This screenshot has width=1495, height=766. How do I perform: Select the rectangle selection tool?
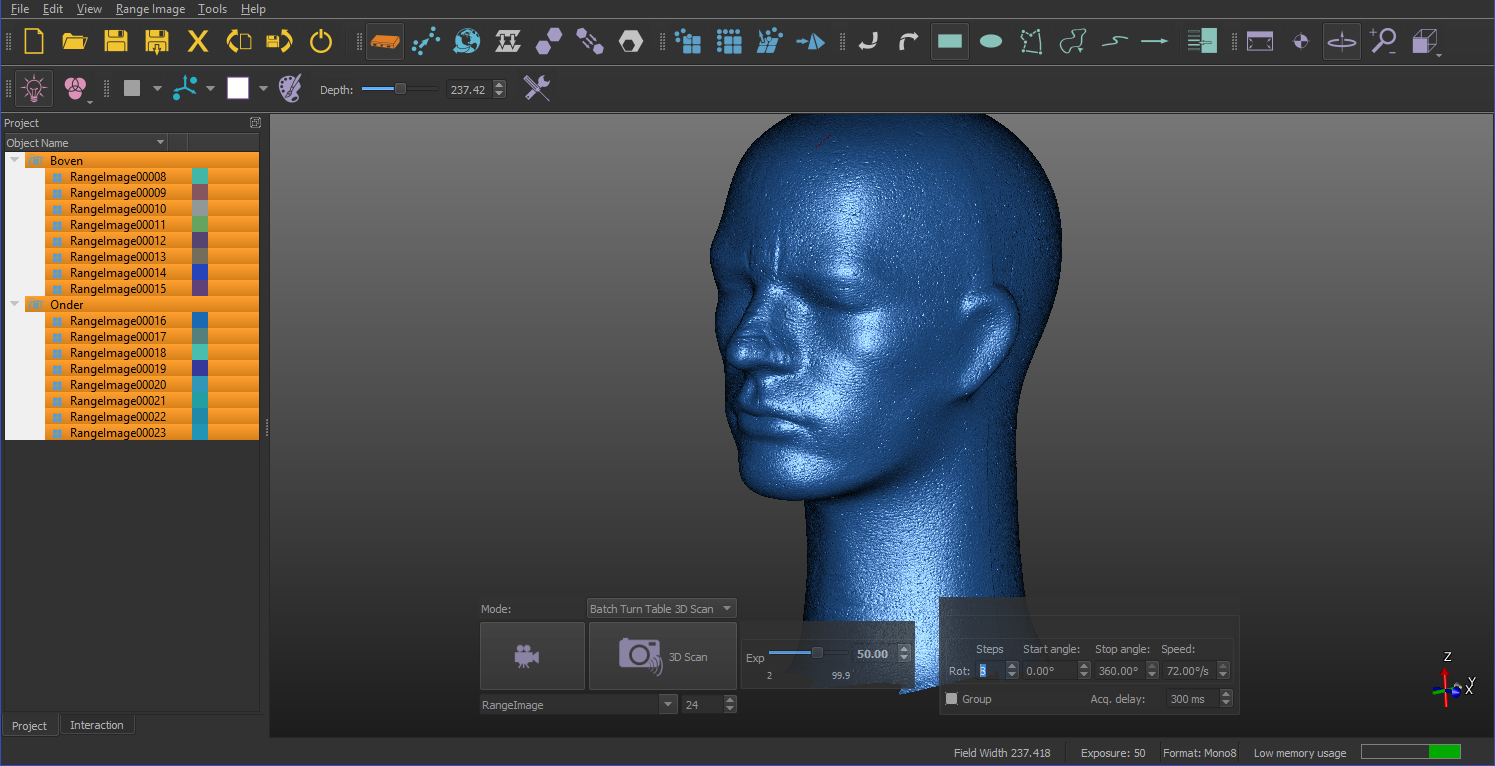[949, 42]
